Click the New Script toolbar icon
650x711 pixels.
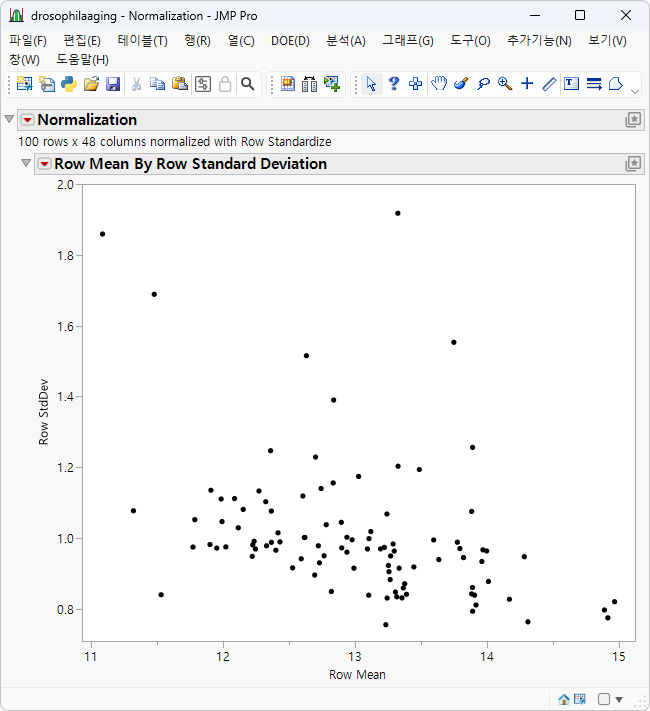[47, 84]
